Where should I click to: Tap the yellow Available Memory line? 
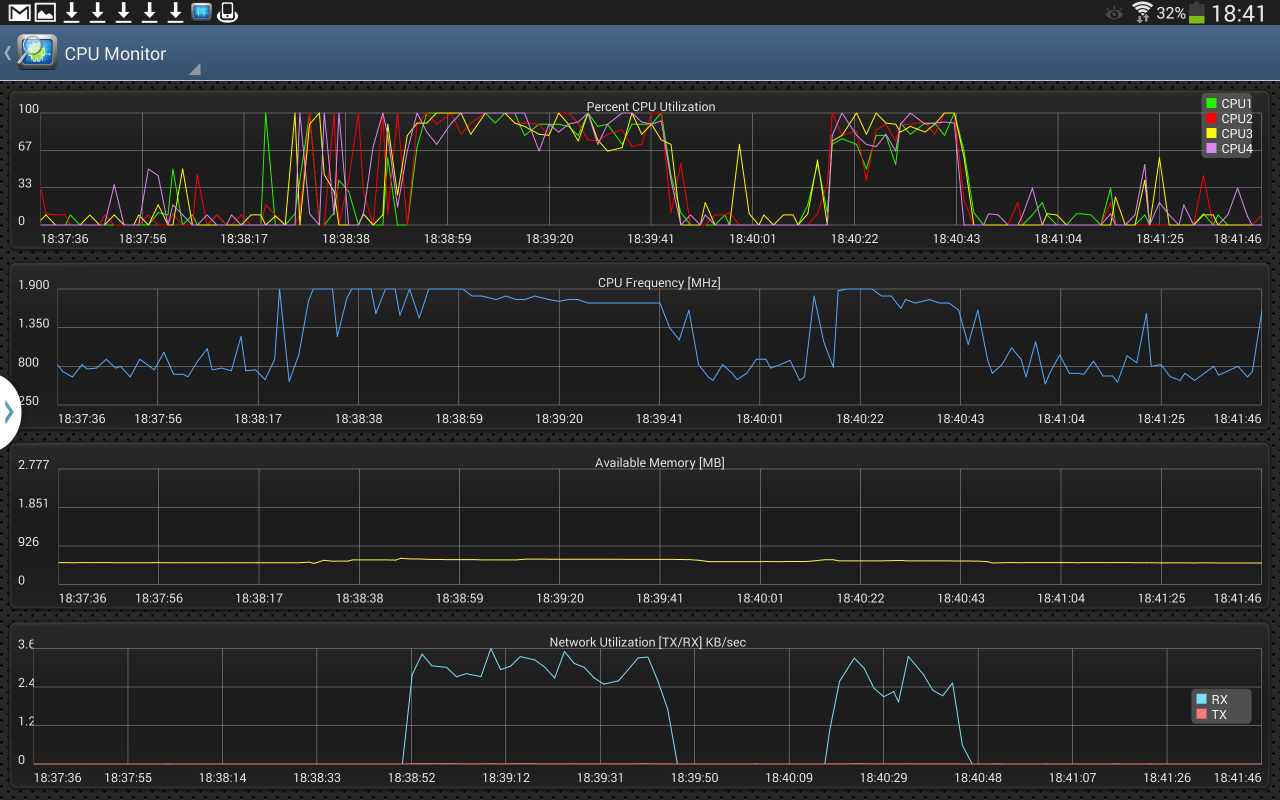tap(660, 561)
